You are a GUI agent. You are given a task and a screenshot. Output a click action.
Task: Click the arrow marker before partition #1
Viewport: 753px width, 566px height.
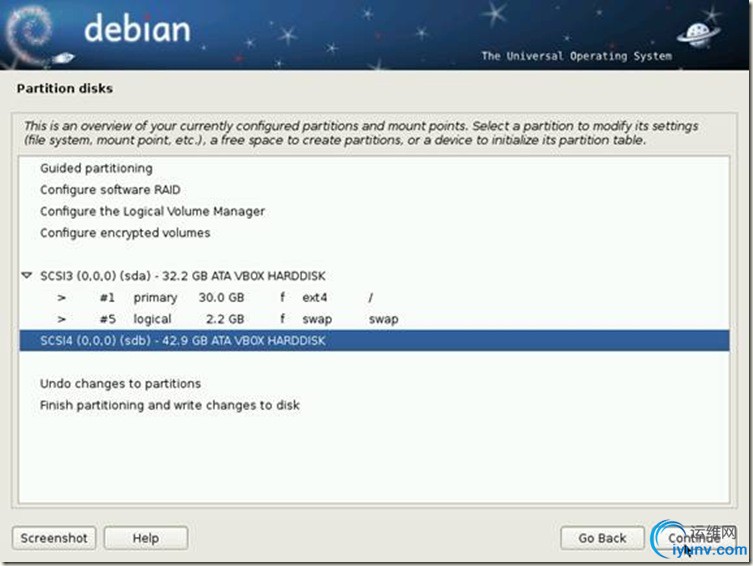coord(61,298)
